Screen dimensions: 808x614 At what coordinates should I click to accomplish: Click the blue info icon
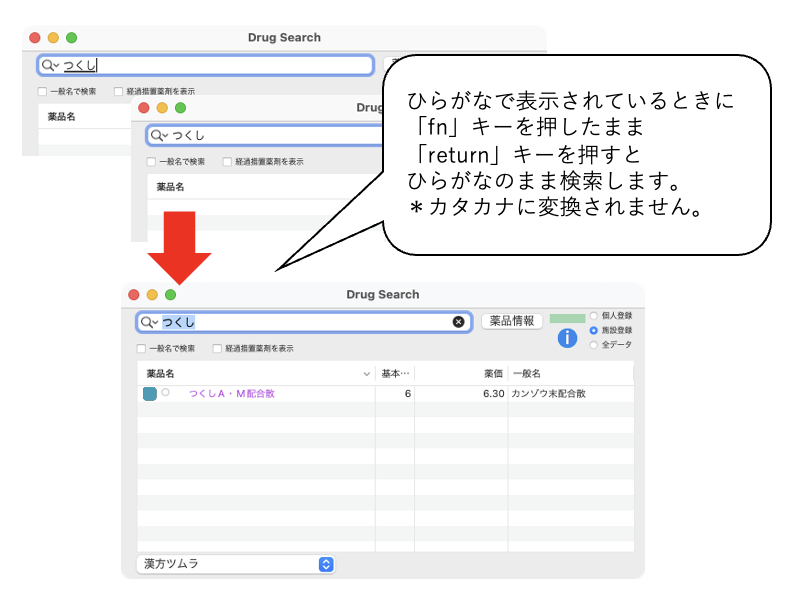click(x=567, y=338)
